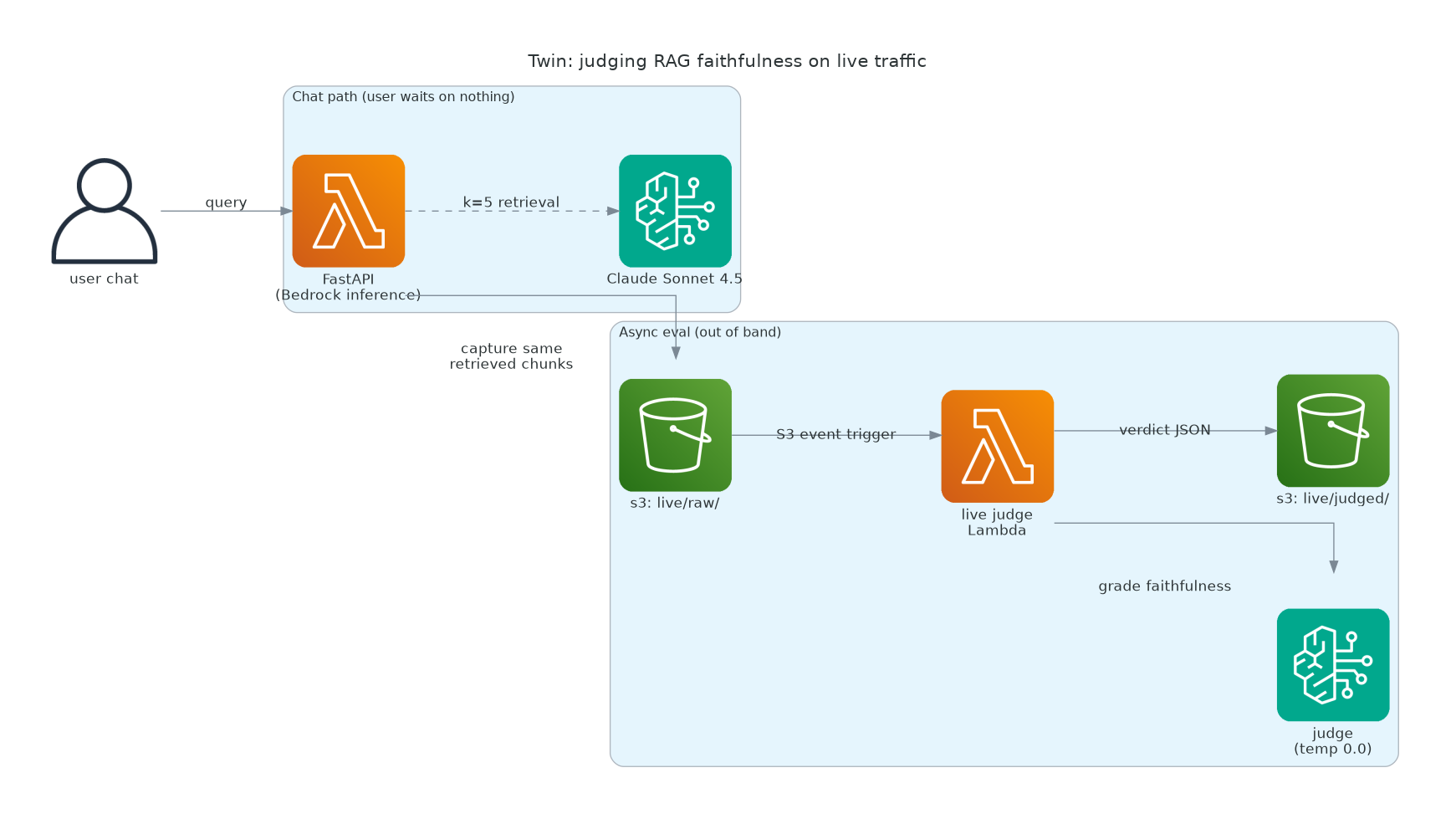This screenshot has width=1456, height=824.
Task: Select the 'user chat' caption text
Action: pos(104,279)
